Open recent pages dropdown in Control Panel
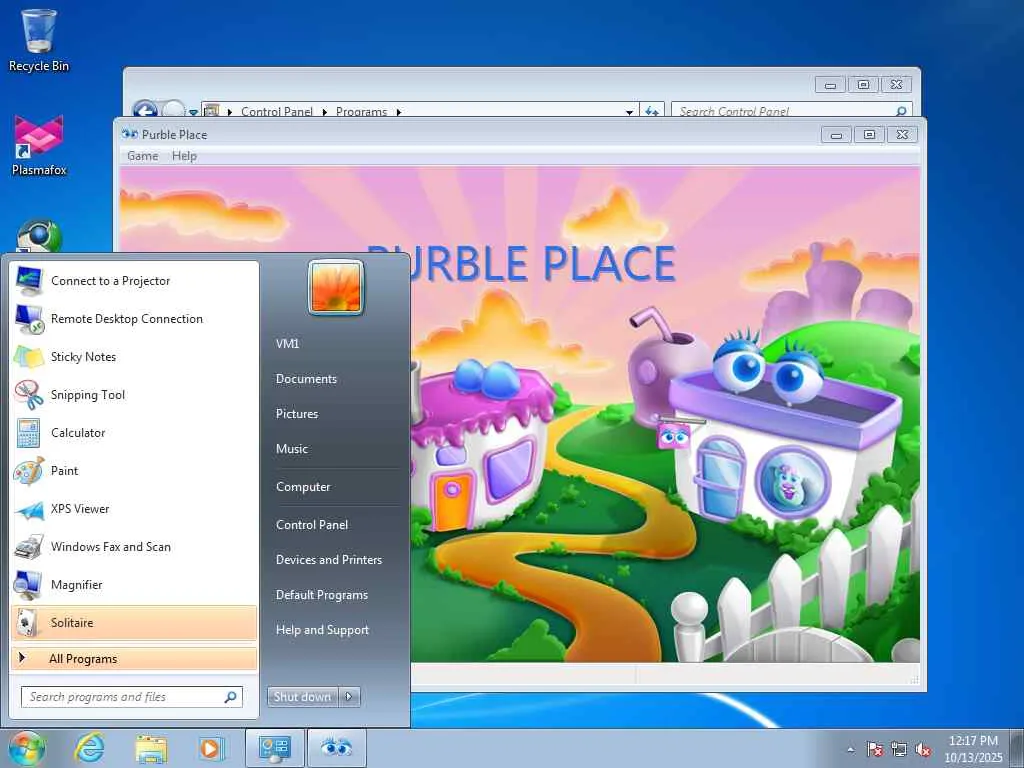 (x=193, y=112)
